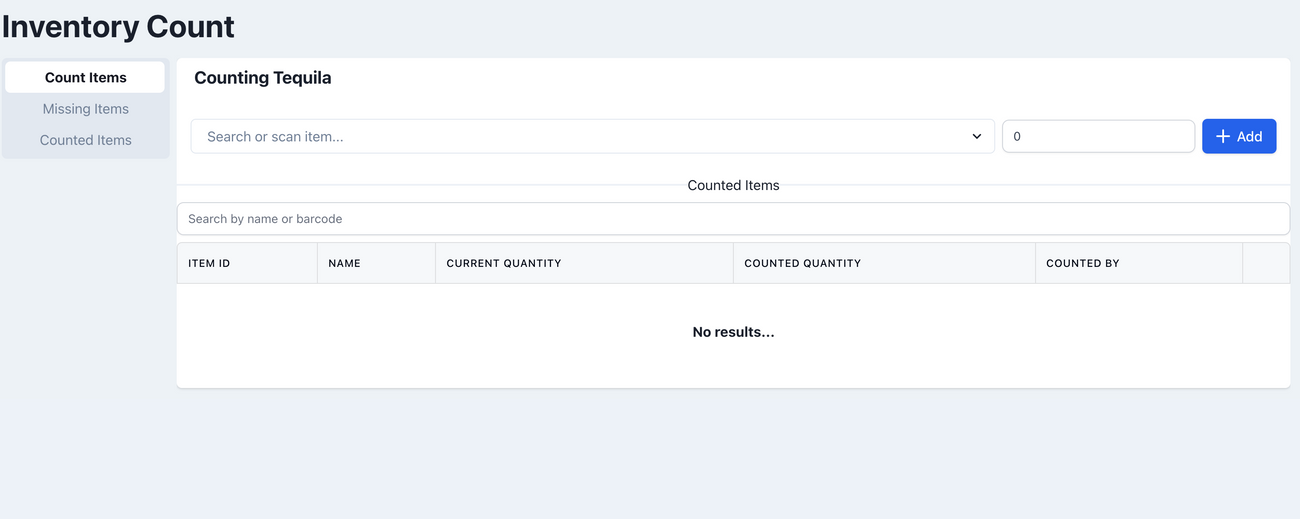Click the Counted Items divider label

(x=733, y=185)
